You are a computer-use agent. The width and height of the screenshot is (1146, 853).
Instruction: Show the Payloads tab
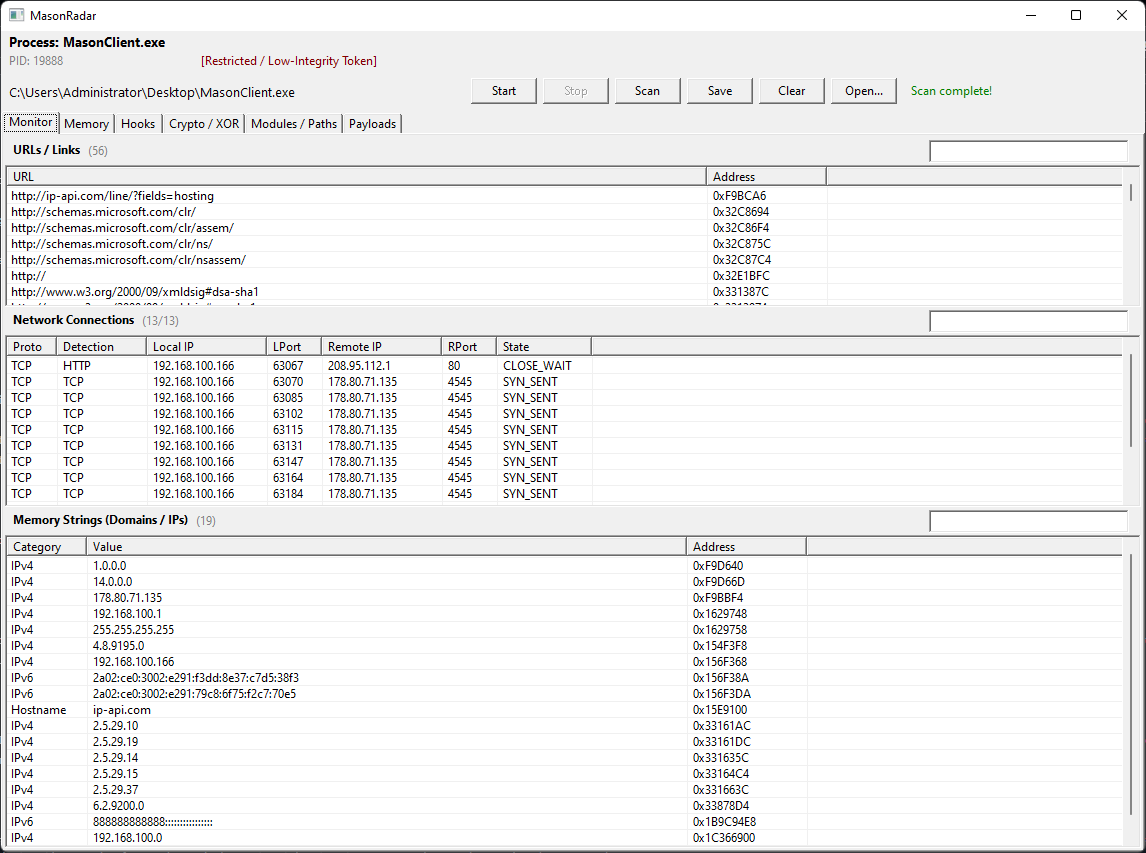372,124
